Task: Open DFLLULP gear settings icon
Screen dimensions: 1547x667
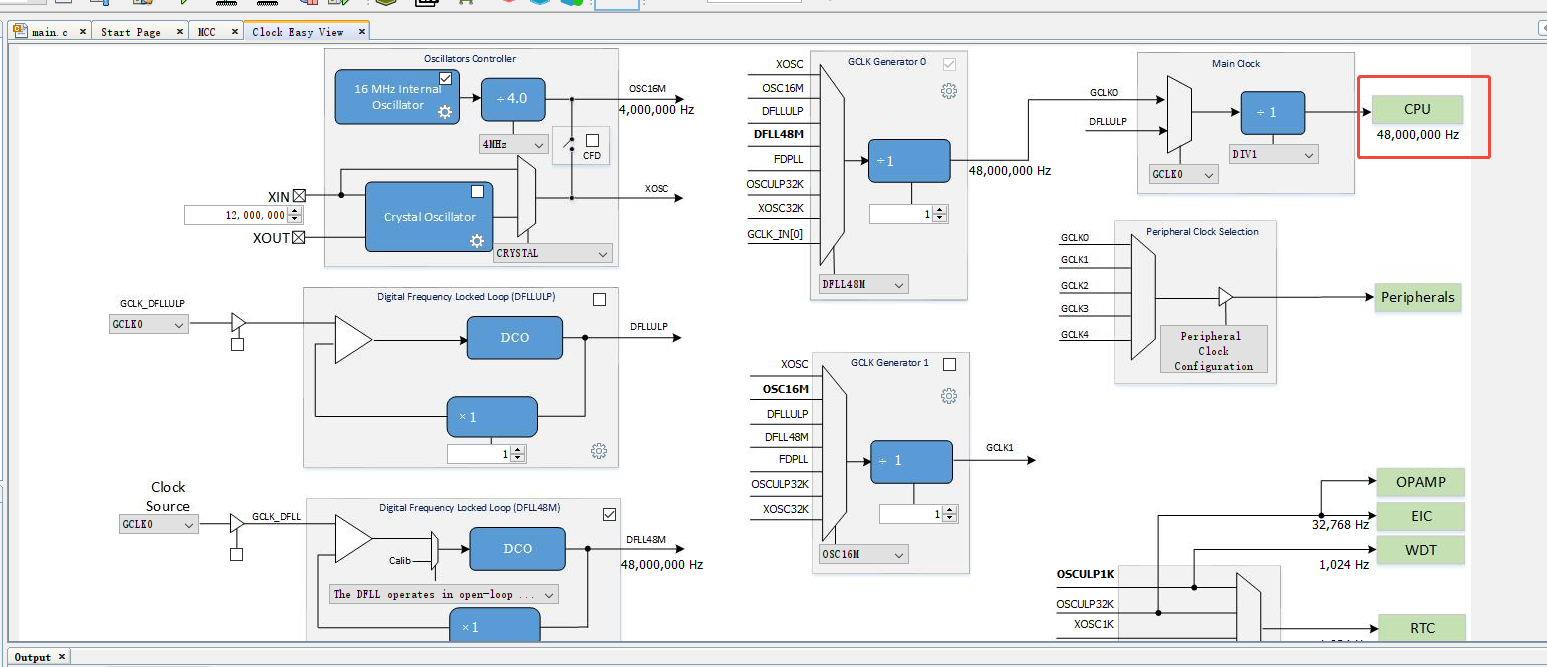Action: [599, 451]
